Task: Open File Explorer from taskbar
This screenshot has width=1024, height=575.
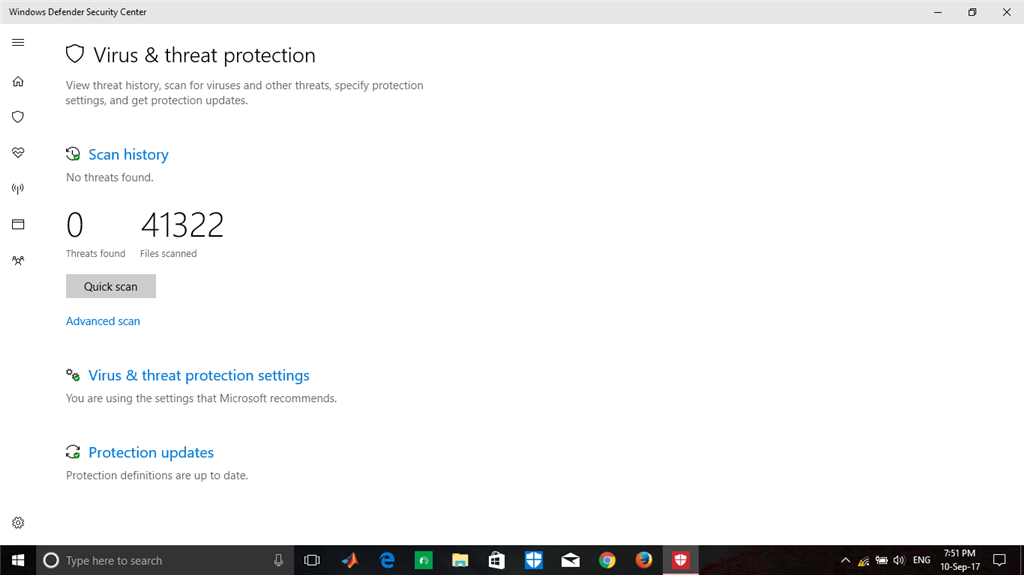Action: [x=460, y=560]
